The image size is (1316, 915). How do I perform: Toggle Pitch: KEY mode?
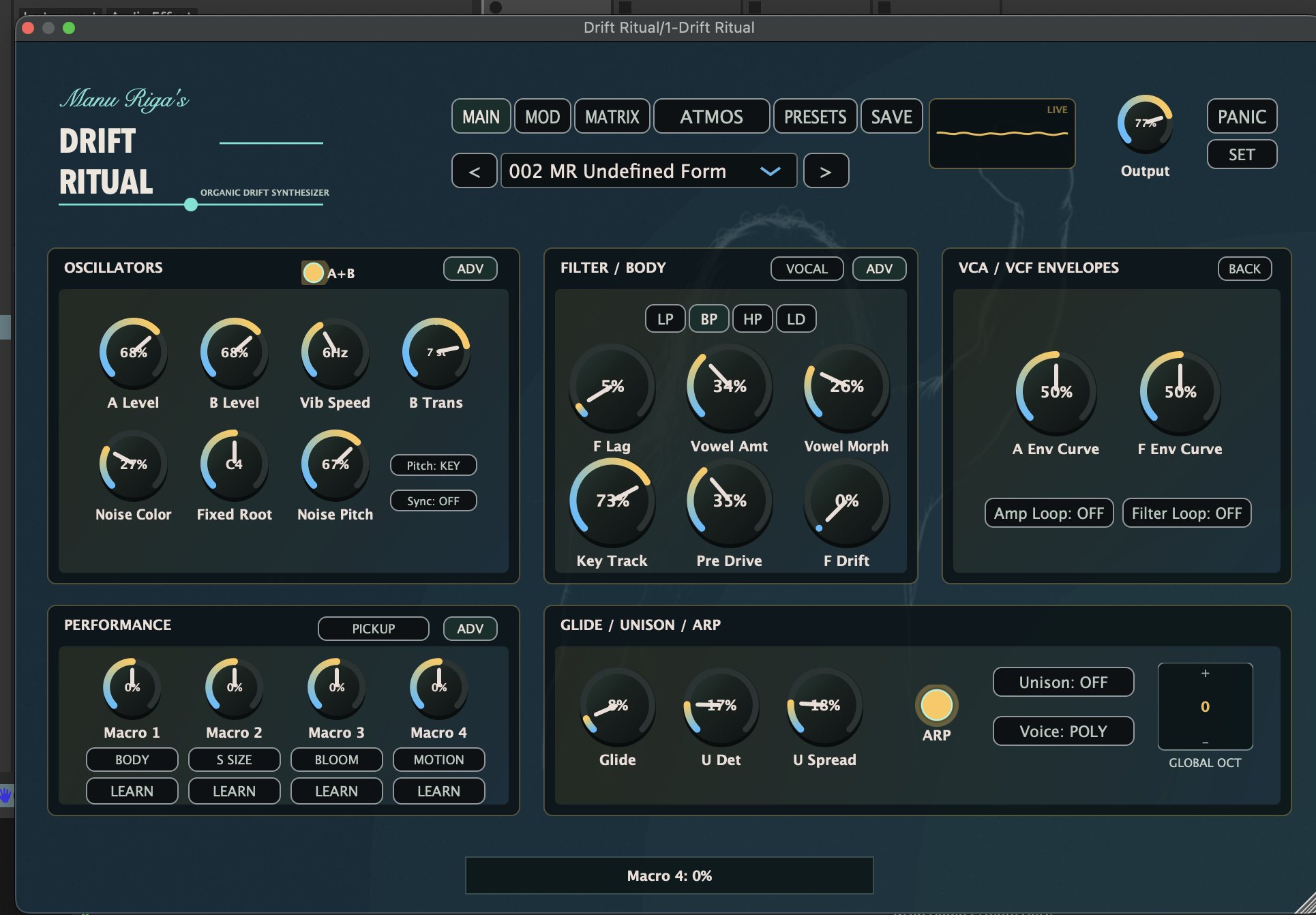point(434,466)
